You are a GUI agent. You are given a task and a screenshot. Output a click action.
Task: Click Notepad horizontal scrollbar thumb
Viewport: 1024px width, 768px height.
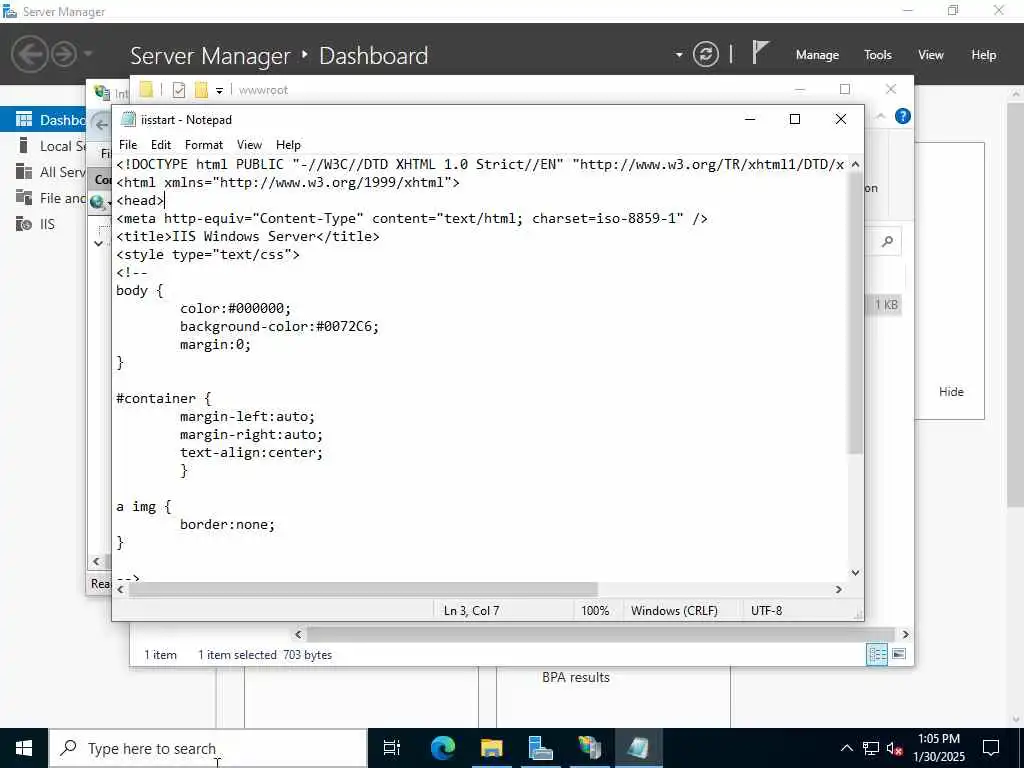363,589
